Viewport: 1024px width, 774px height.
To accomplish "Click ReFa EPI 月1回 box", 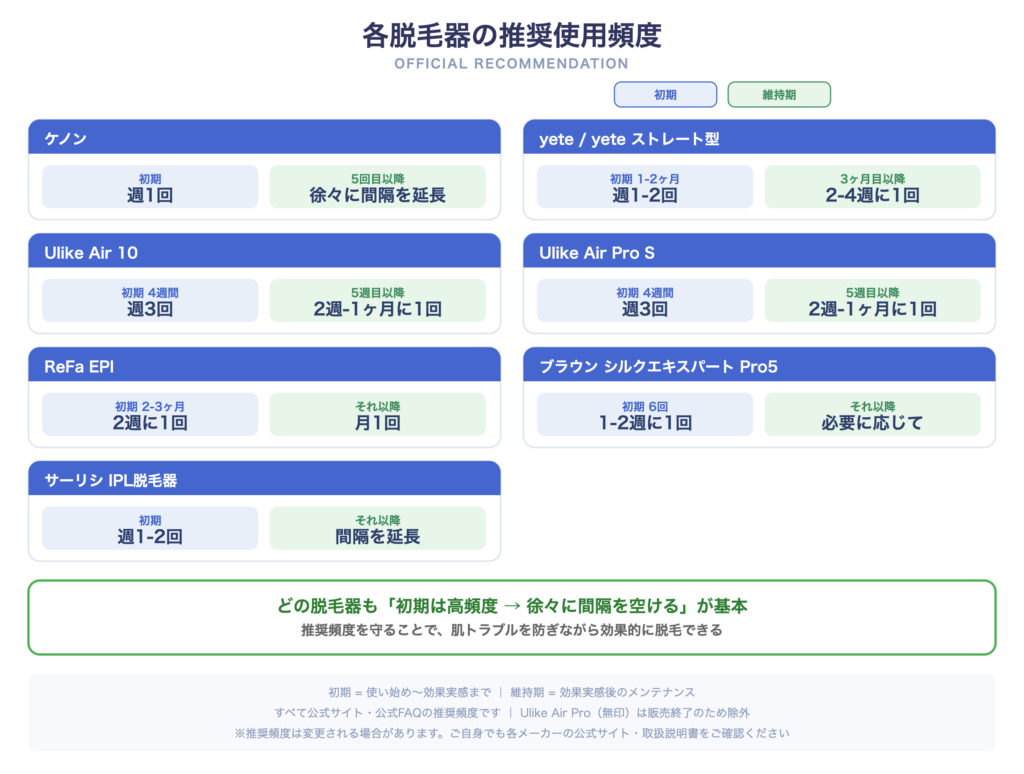I will pos(377,414).
